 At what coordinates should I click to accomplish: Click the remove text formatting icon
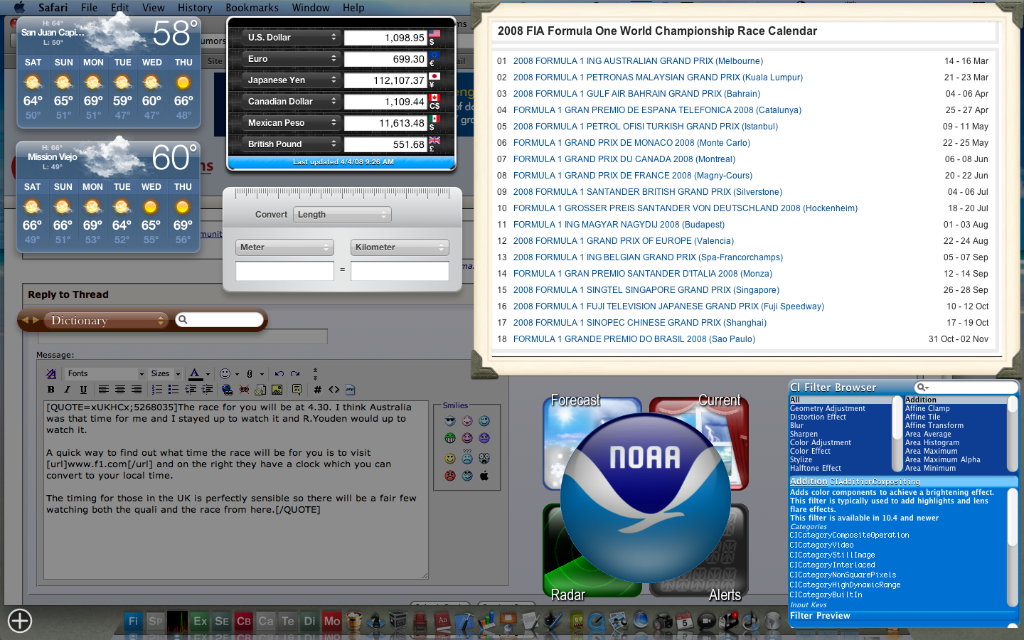(x=51, y=374)
